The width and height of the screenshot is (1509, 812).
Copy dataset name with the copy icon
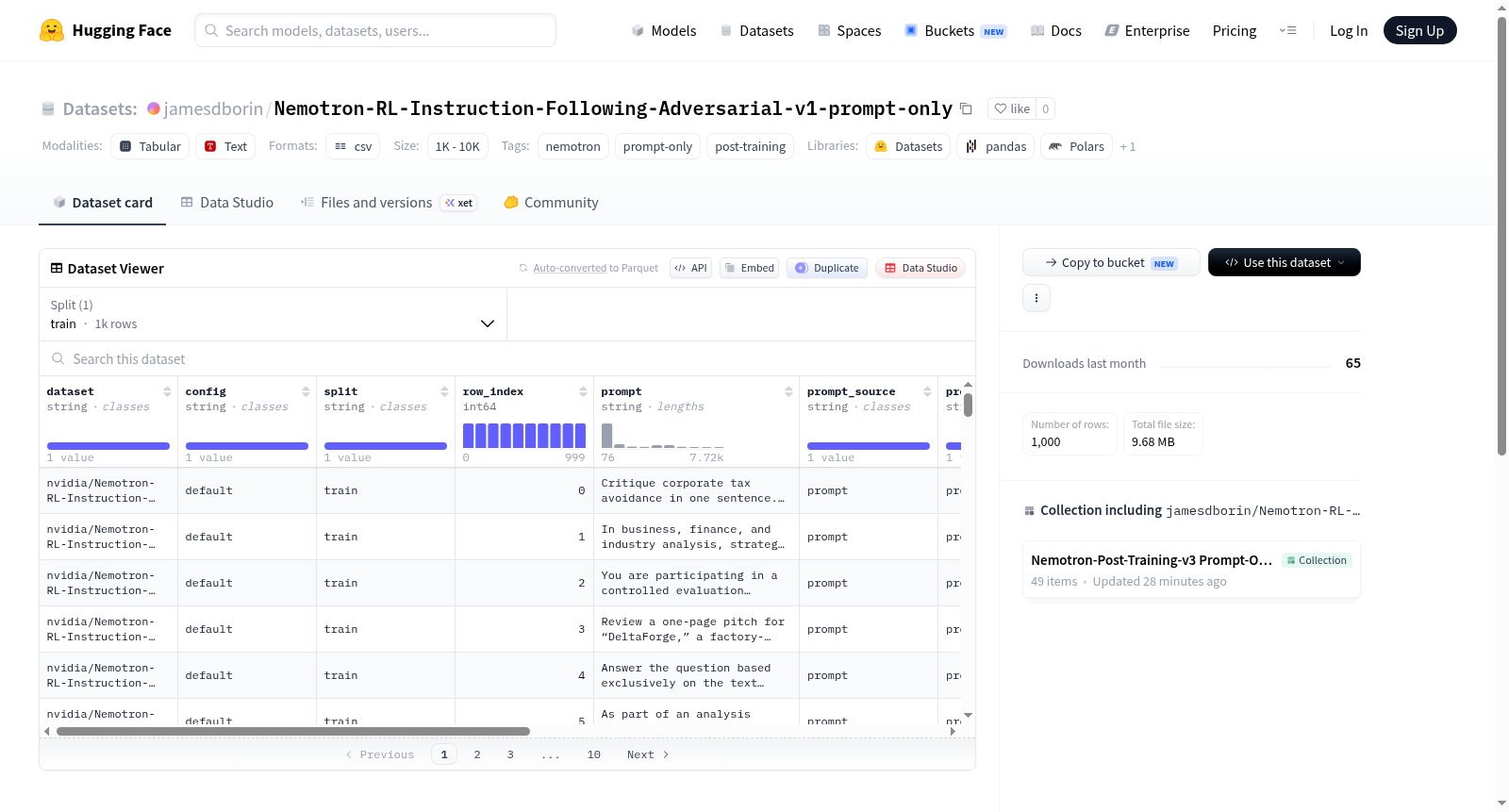tap(966, 108)
